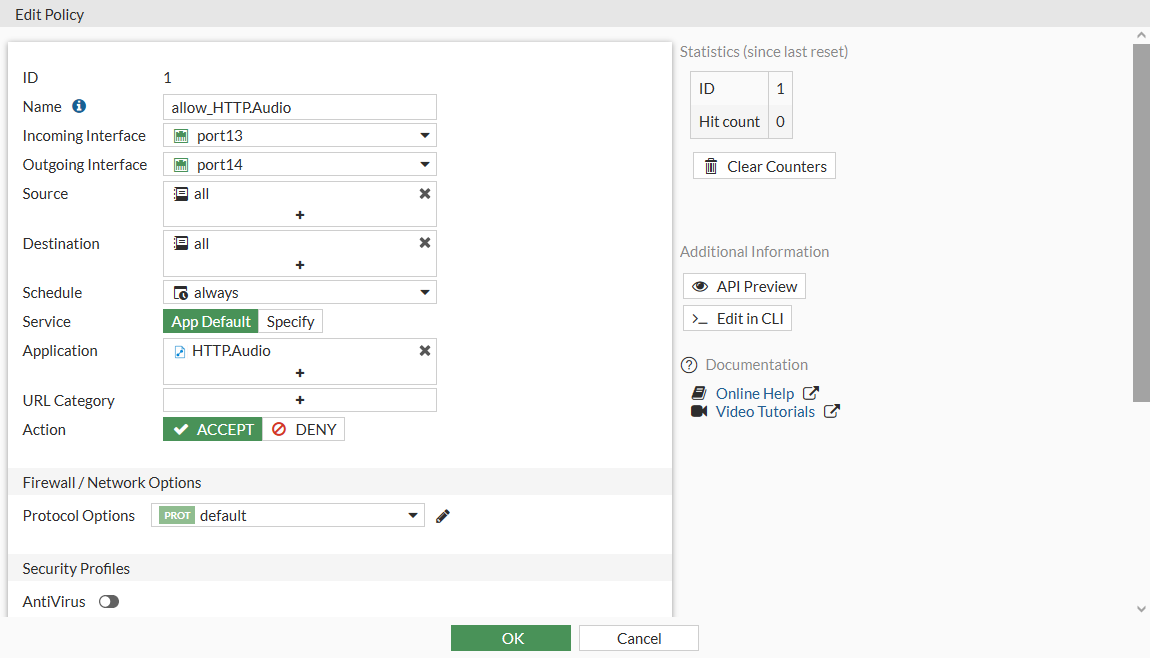Remove the 'all' entry from Source
Screen dimensions: 1150x658
click(x=425, y=194)
